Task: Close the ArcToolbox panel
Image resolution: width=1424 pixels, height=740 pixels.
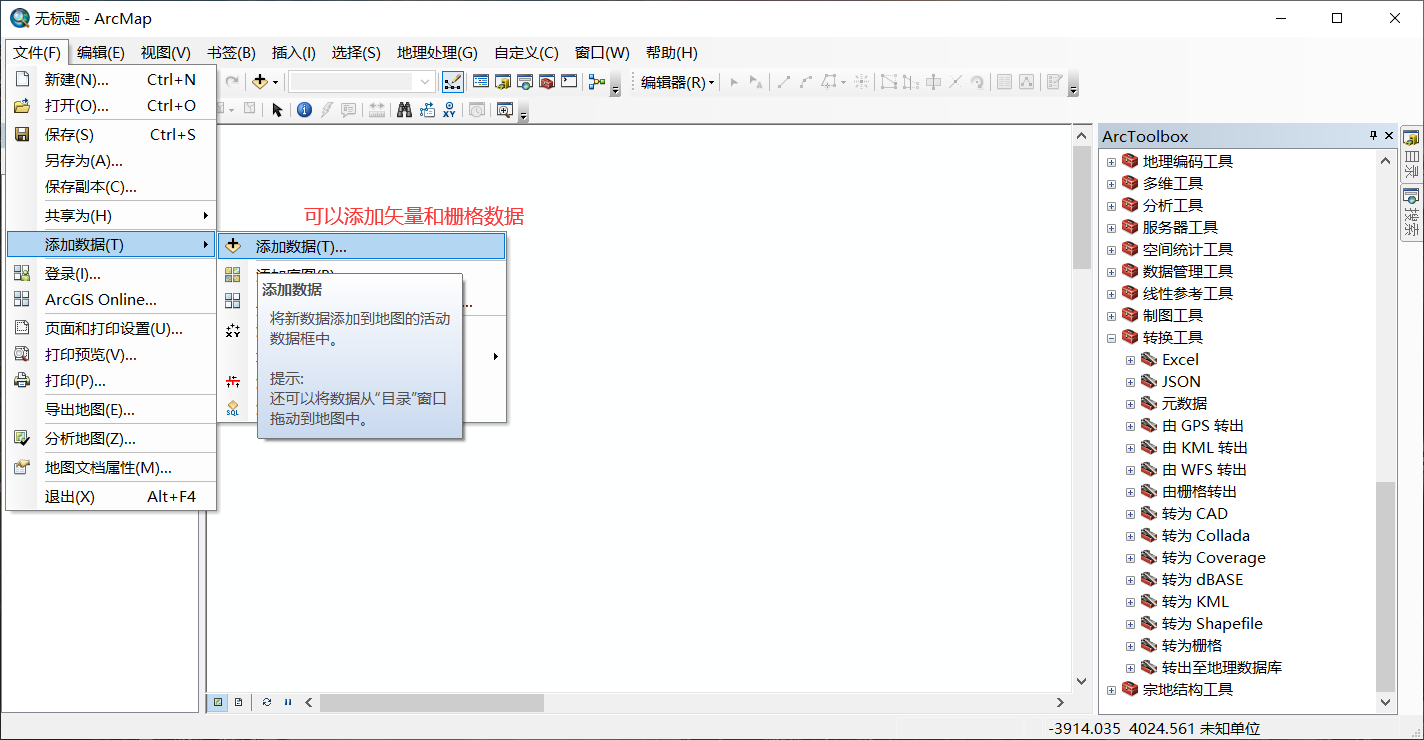Action: coord(1389,136)
